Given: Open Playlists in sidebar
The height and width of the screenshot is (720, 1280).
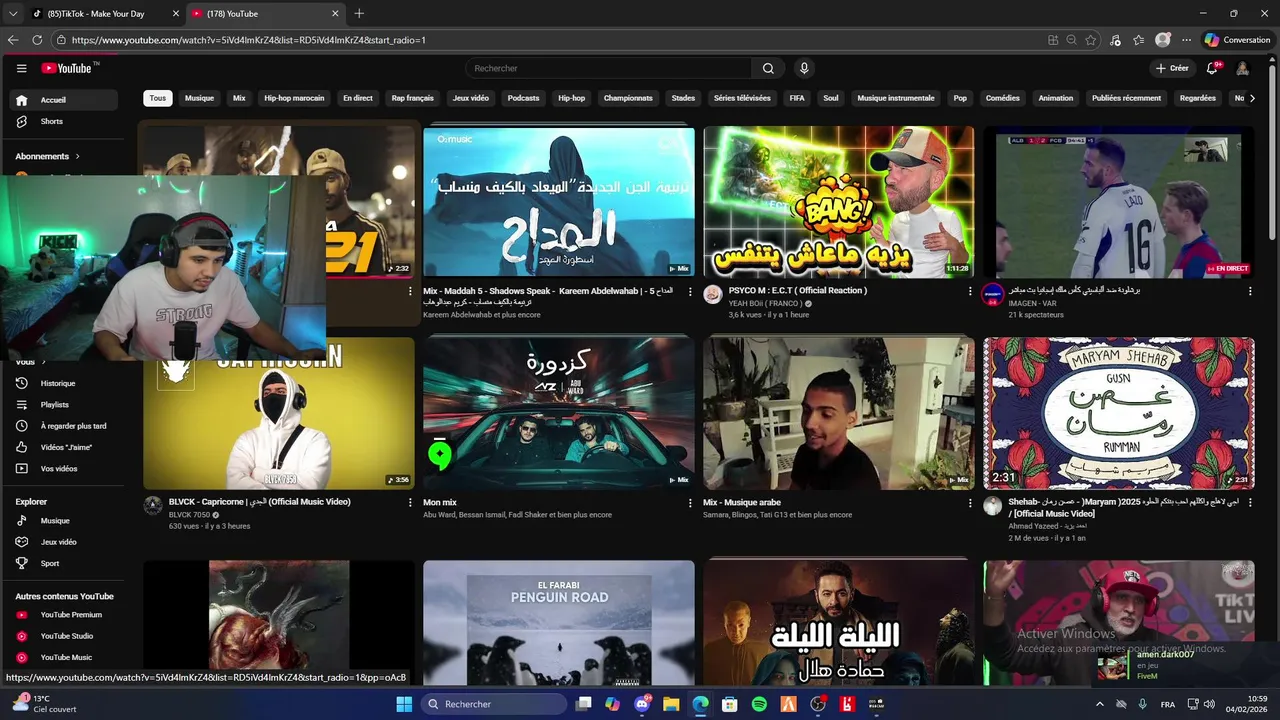Looking at the screenshot, I should pos(64,405).
